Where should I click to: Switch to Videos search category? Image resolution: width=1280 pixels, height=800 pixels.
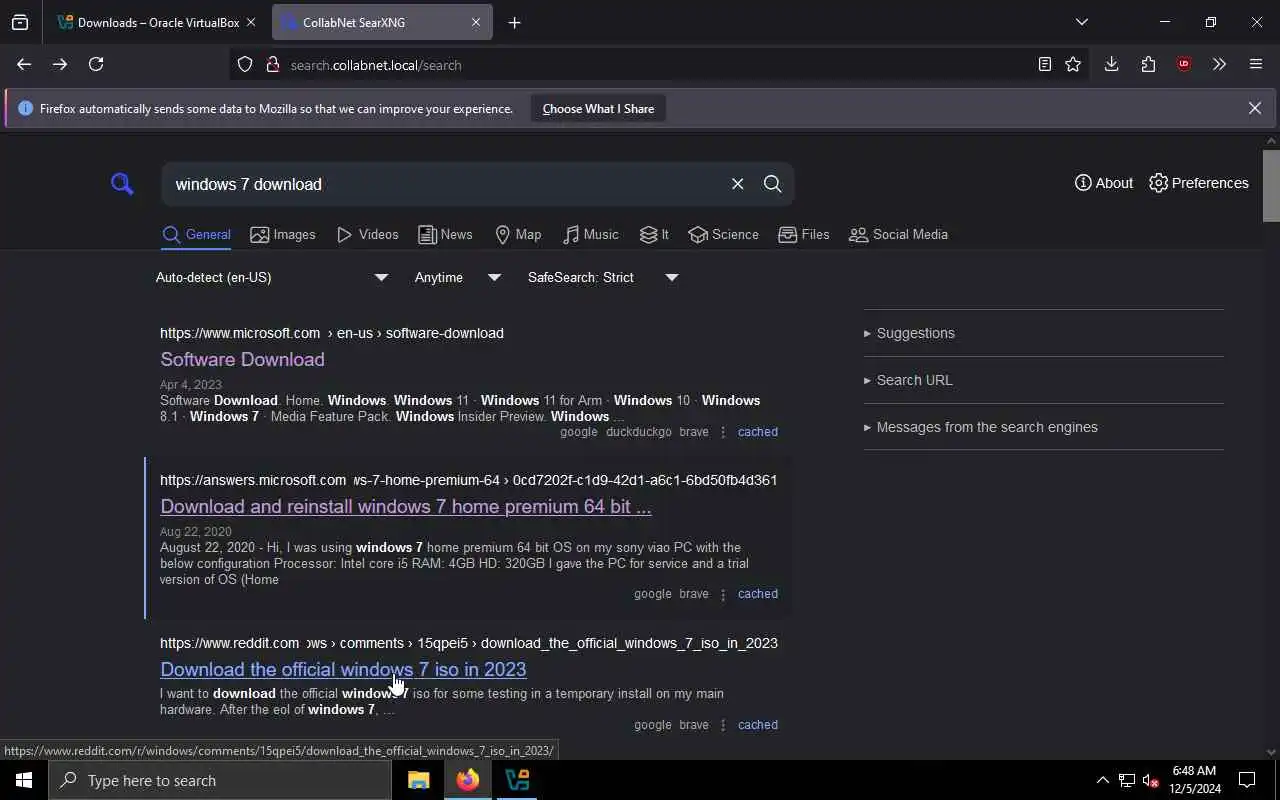click(368, 235)
